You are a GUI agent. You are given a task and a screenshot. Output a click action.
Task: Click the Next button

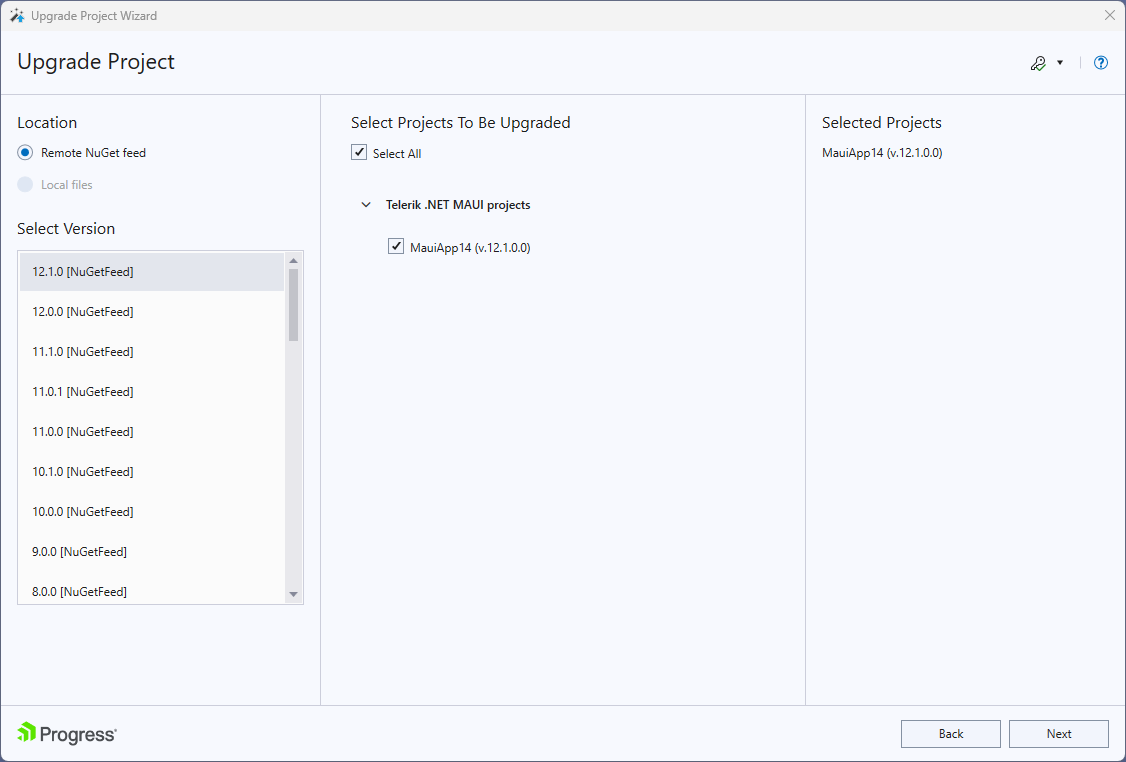point(1058,733)
